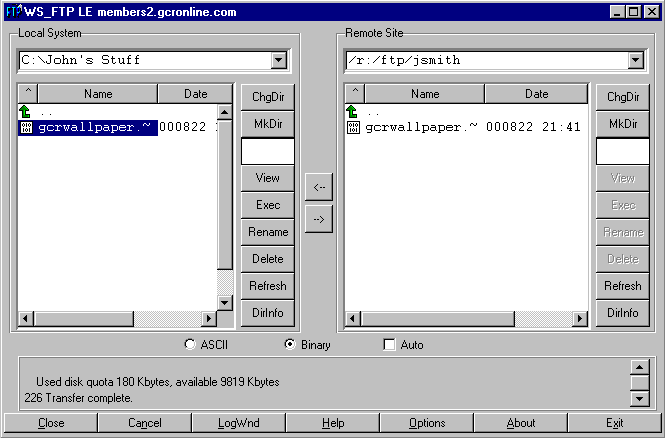Click the remote list '..' parent entry

point(374,113)
